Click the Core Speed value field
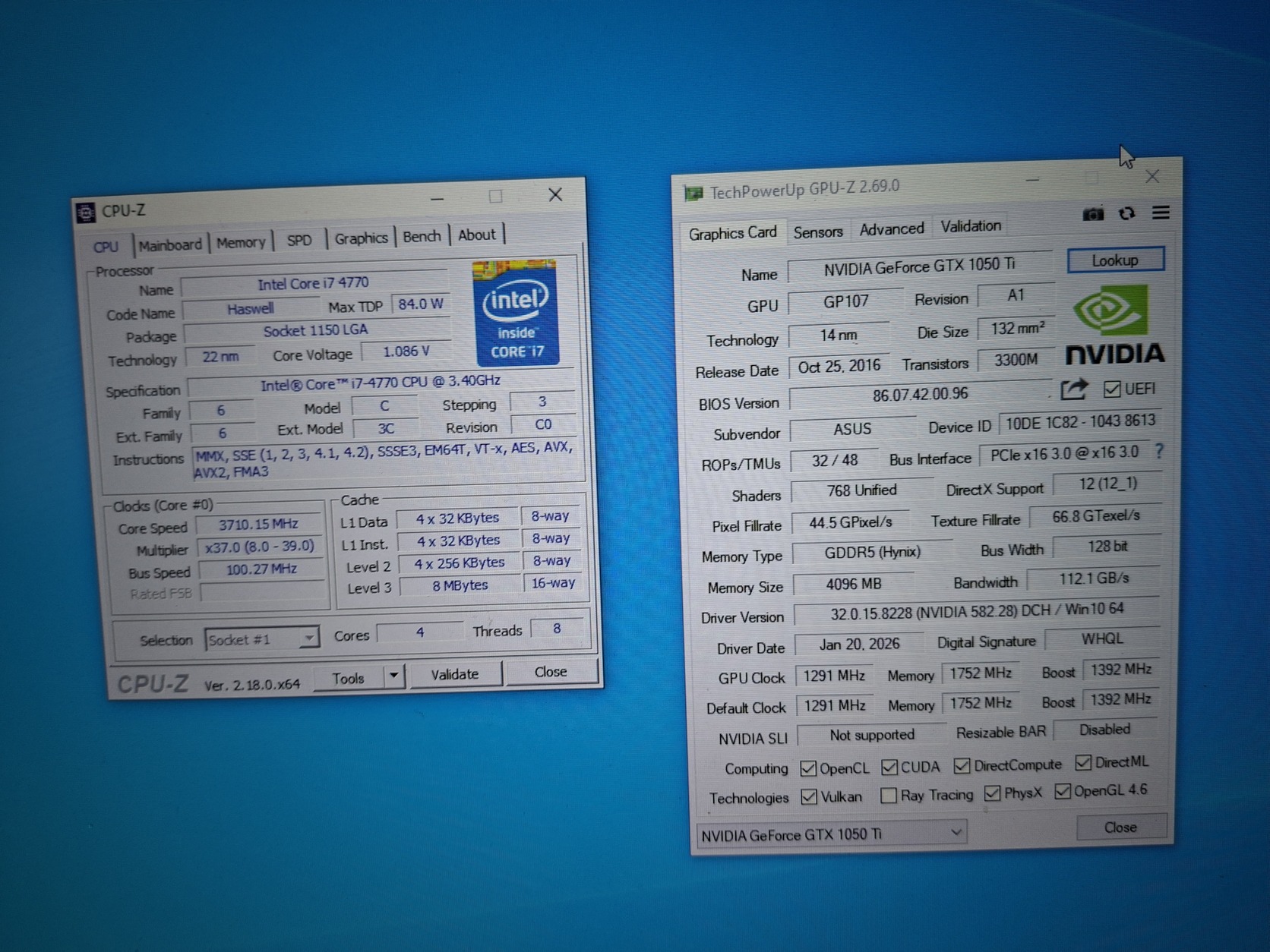The width and height of the screenshot is (1270, 952). click(259, 524)
